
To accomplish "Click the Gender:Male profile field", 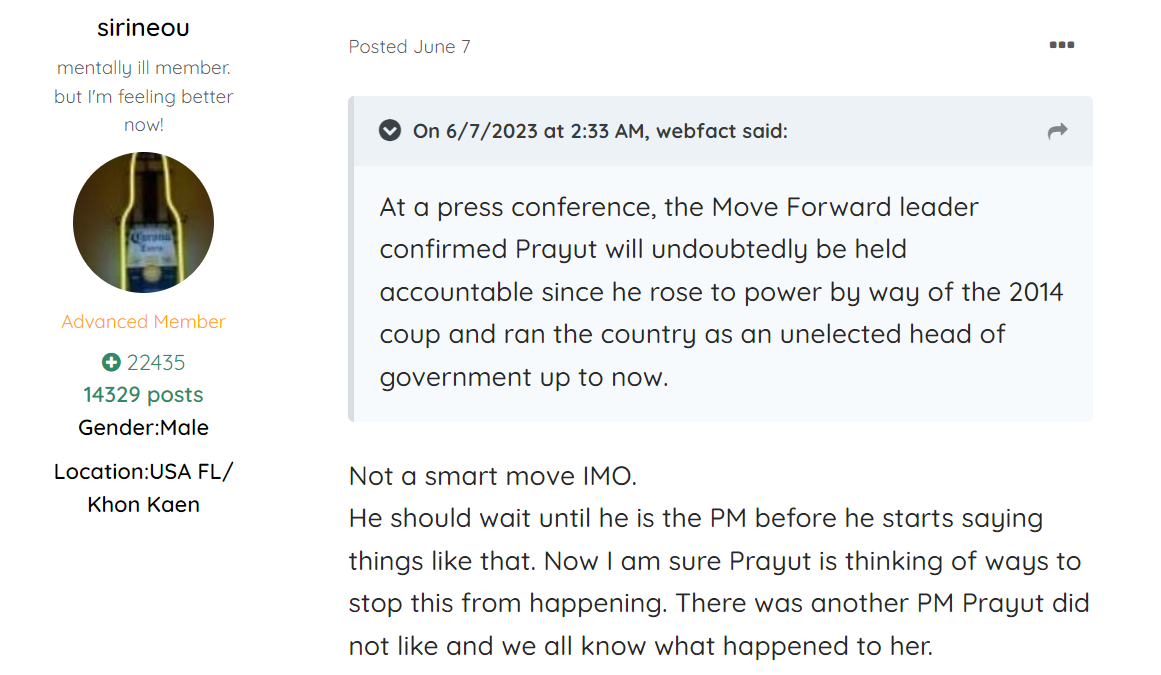I will click(x=144, y=428).
